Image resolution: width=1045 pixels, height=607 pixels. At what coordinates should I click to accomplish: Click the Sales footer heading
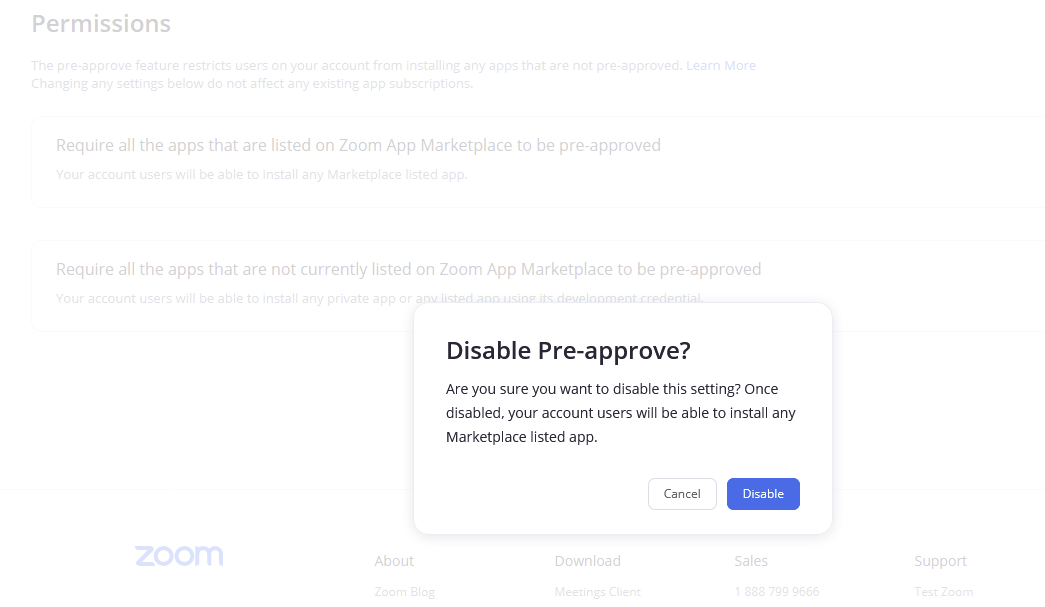click(750, 561)
